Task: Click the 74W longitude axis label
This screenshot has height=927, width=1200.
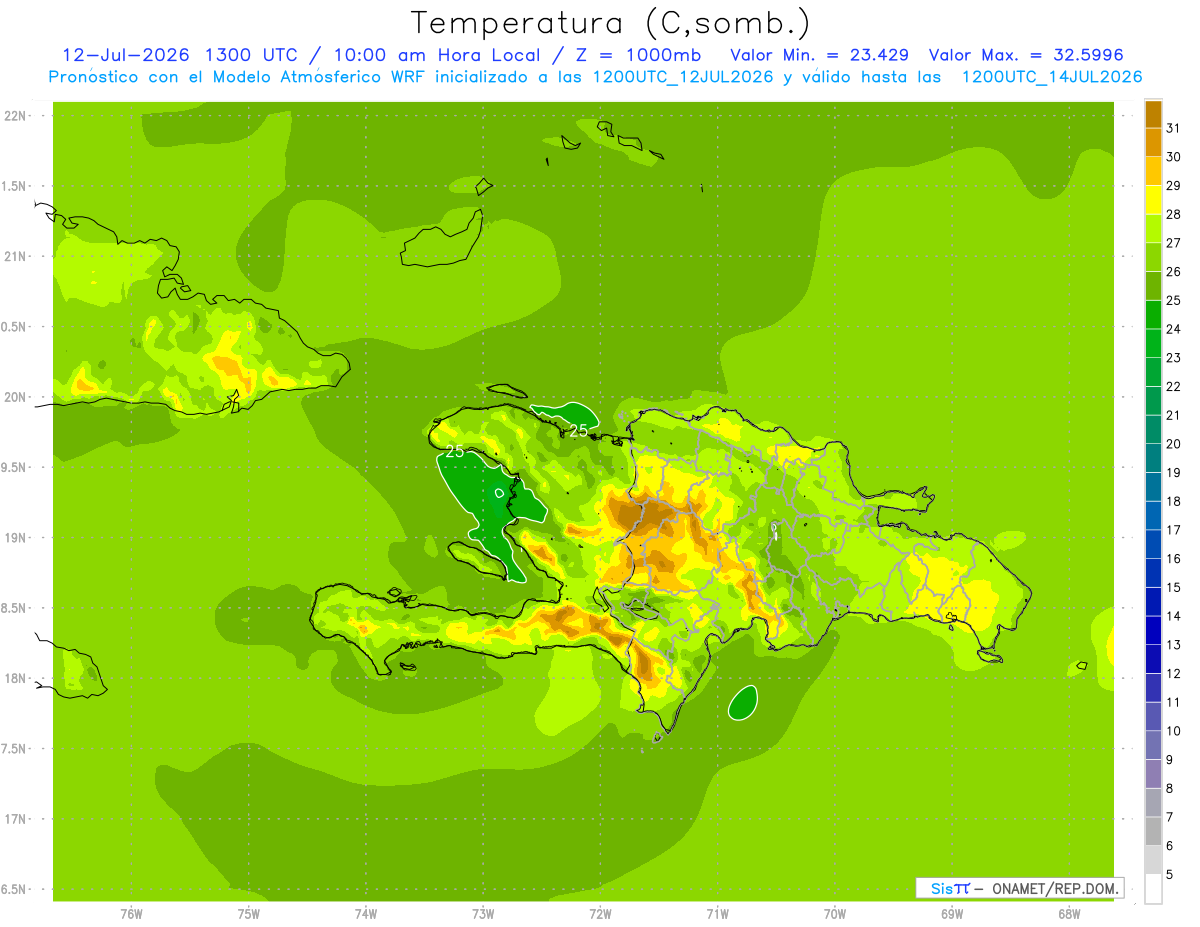Action: coord(366,914)
